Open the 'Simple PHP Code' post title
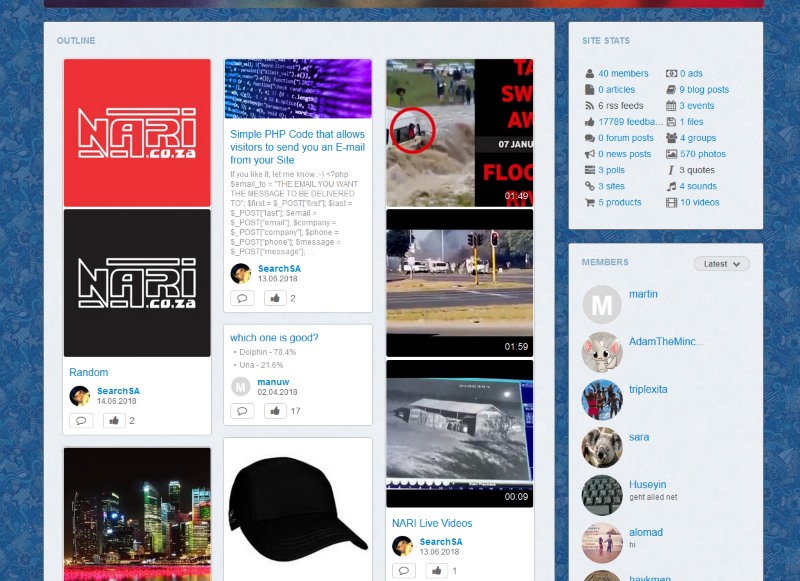 click(x=297, y=147)
